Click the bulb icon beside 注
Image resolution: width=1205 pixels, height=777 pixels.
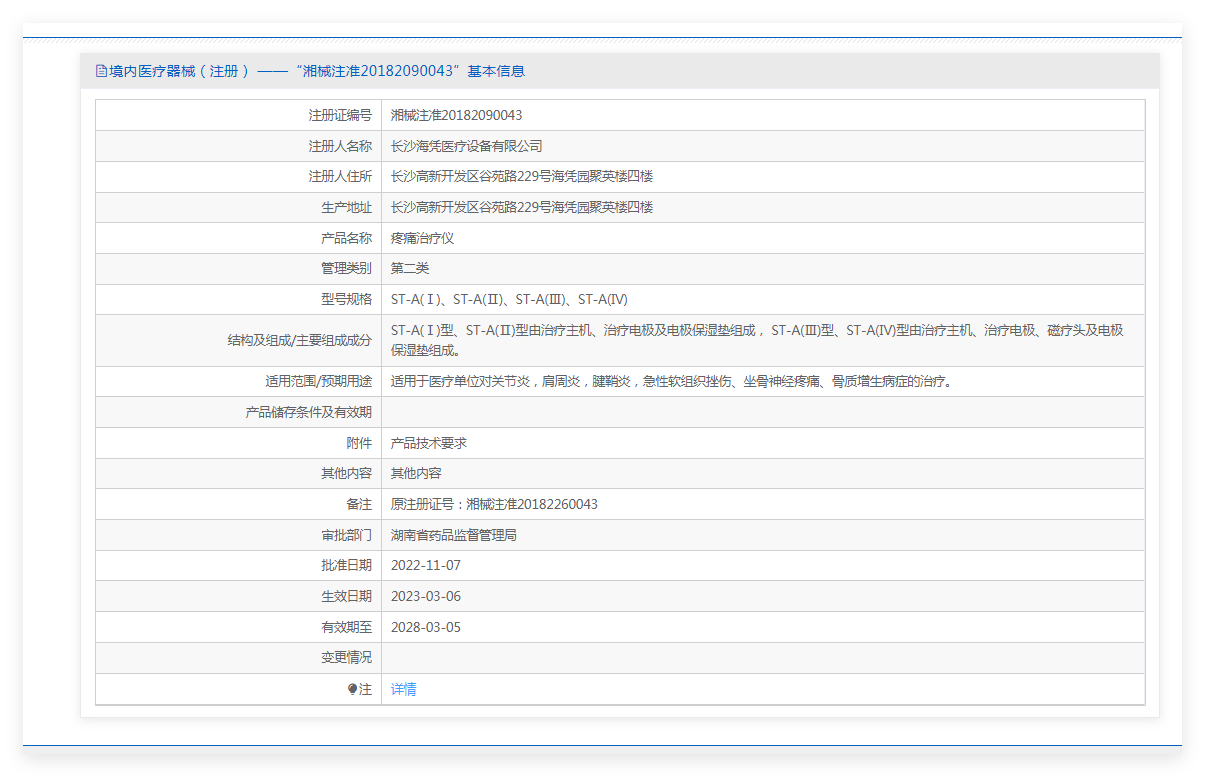(x=353, y=689)
